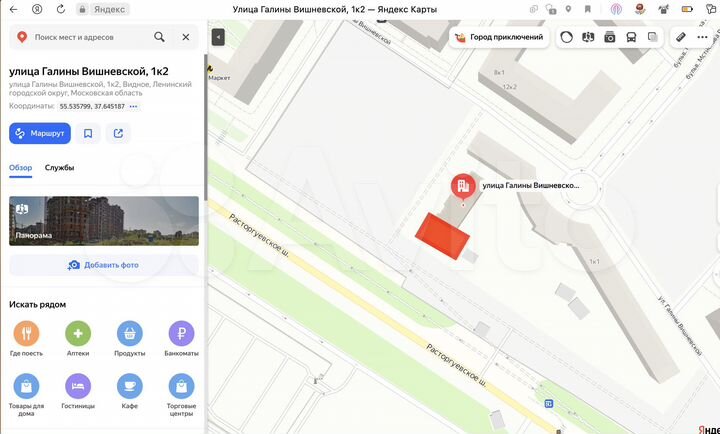The width and height of the screenshot is (720, 434).
Task: Click browser bookmark icon in title bar
Action: (x=587, y=9)
